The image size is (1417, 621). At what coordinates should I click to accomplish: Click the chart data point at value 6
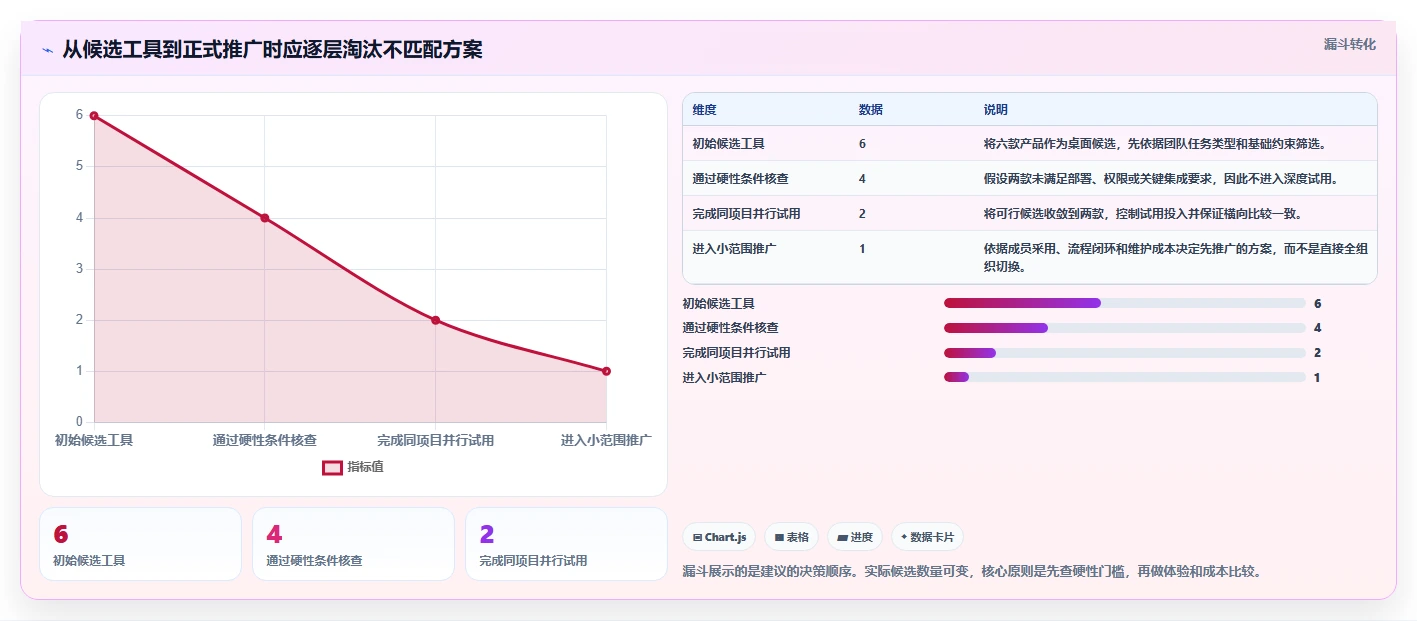click(94, 116)
